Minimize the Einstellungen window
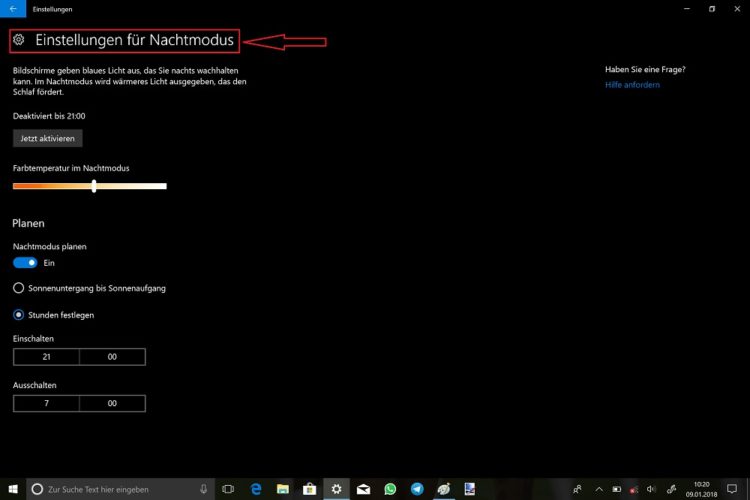This screenshot has width=750, height=500. (687, 9)
